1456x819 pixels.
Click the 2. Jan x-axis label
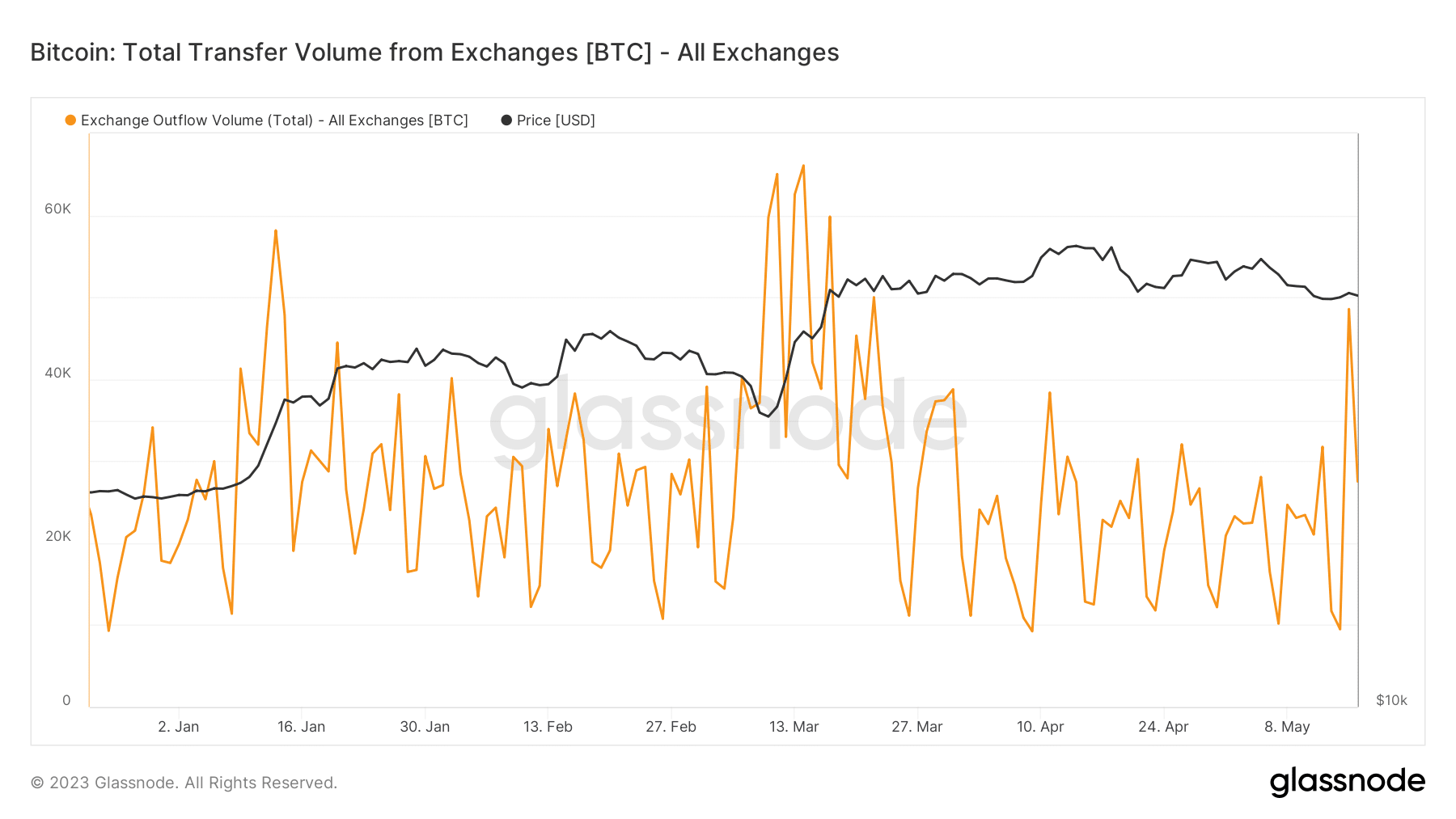click(x=179, y=727)
